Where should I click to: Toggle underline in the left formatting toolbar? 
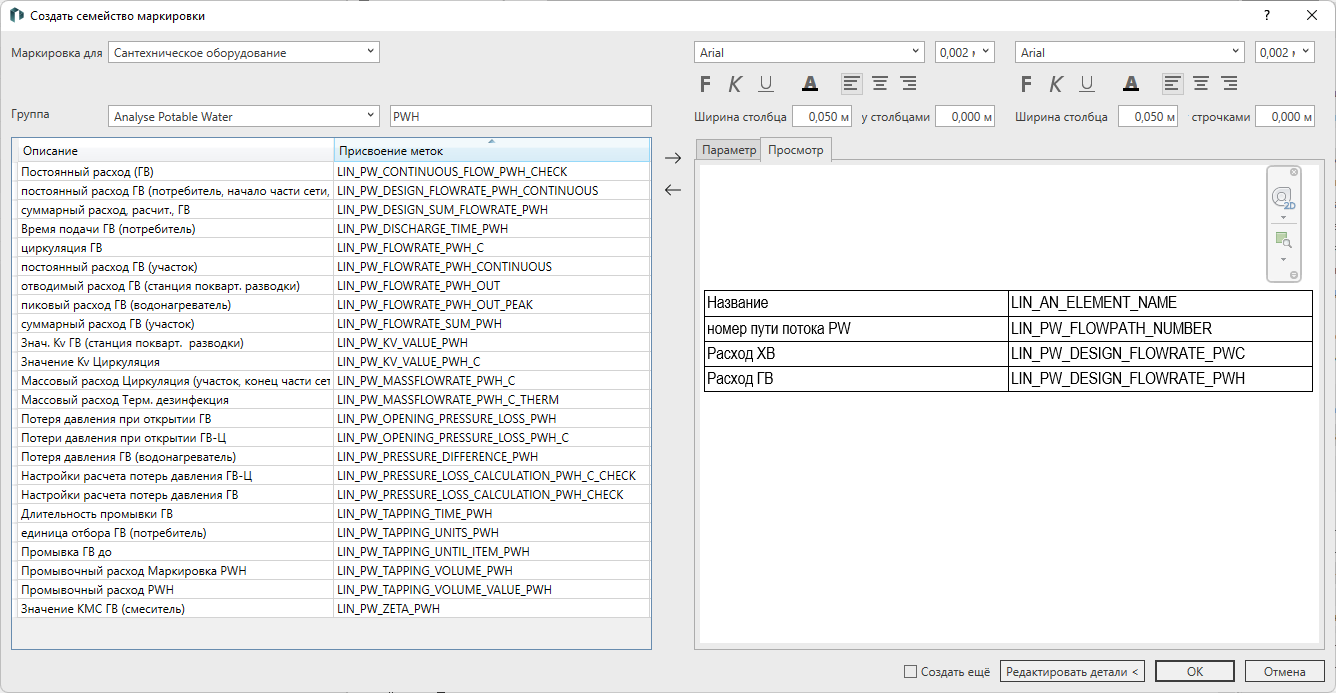pos(766,84)
